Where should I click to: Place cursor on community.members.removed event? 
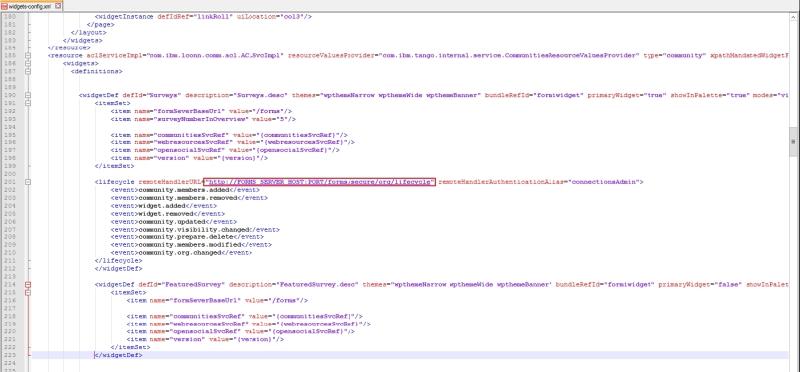189,197
